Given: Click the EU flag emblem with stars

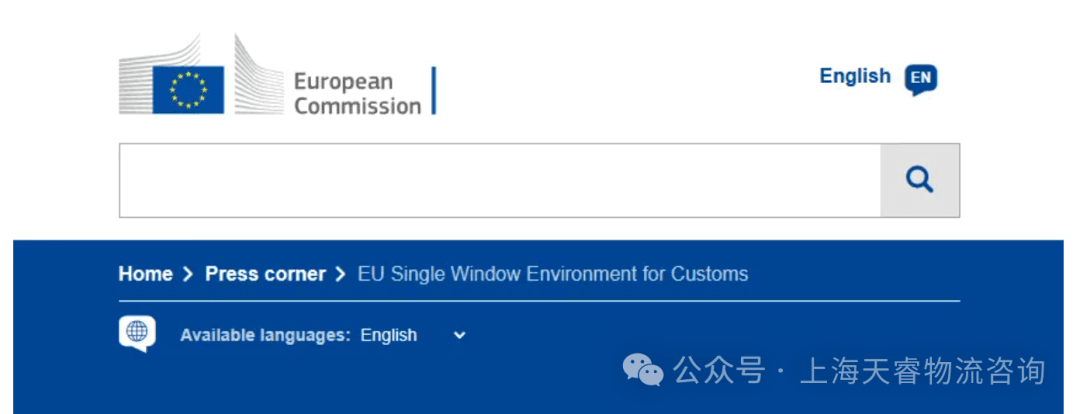Looking at the screenshot, I should [187, 89].
